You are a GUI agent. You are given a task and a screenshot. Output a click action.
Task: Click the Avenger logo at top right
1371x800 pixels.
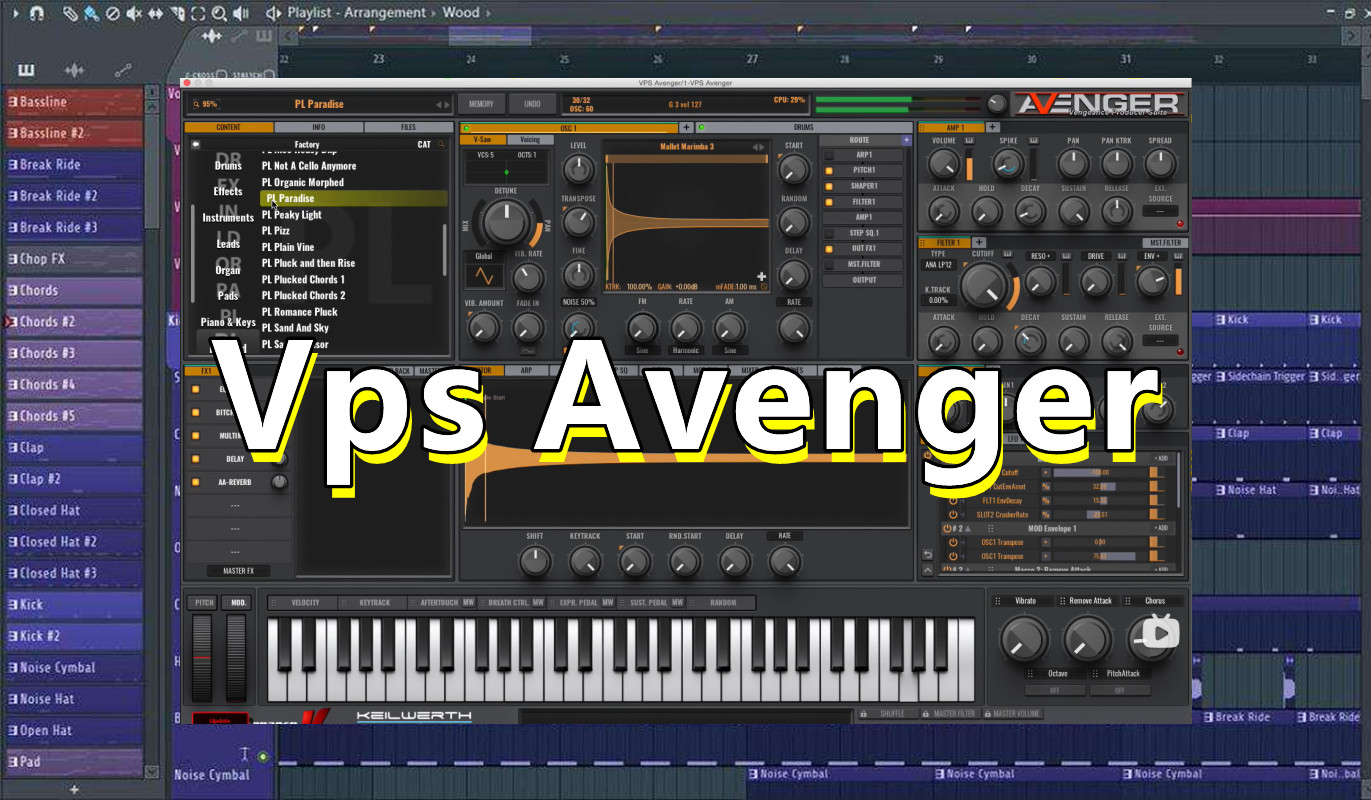1098,105
